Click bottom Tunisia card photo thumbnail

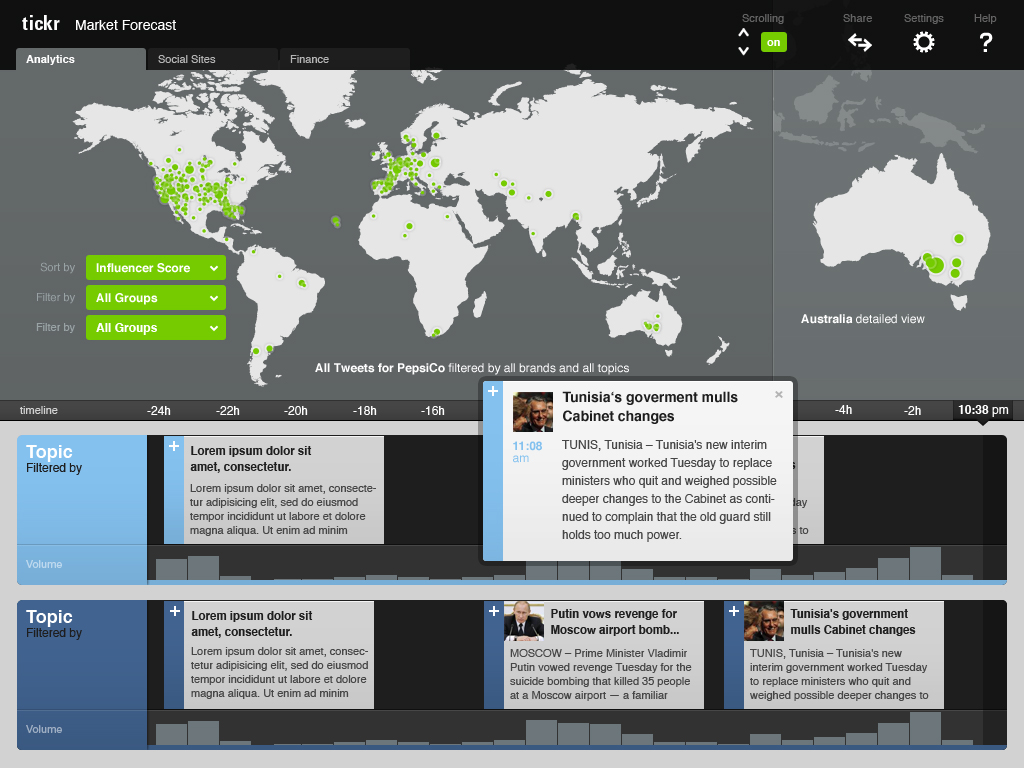tap(764, 621)
